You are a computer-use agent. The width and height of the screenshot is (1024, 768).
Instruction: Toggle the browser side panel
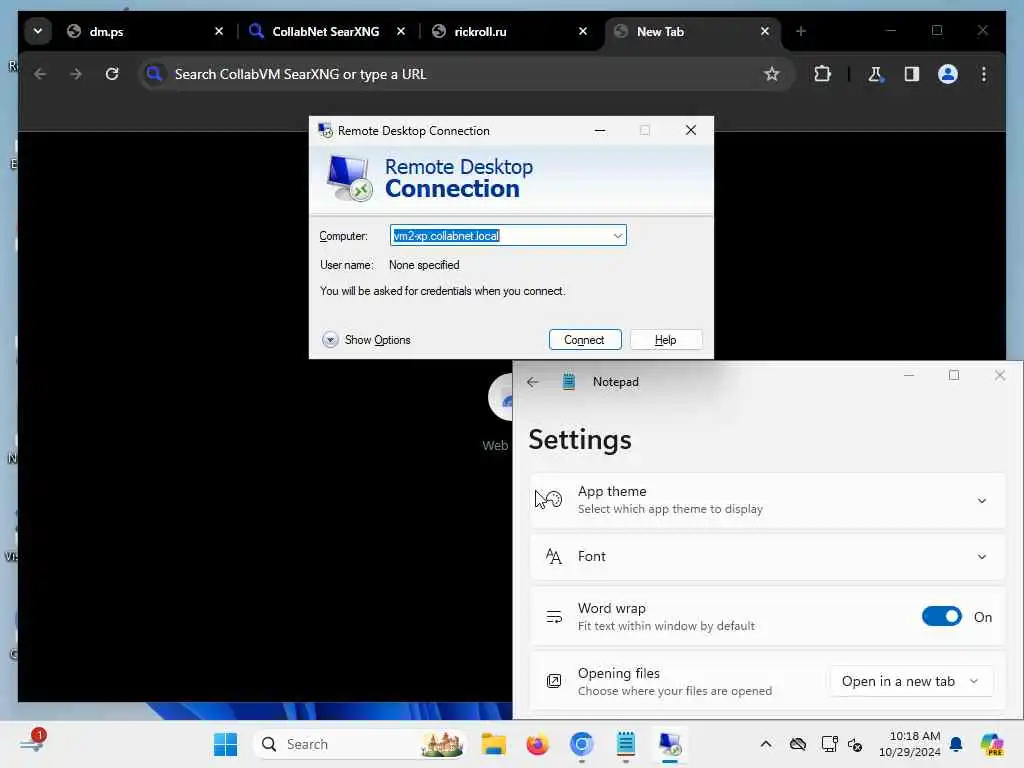click(x=912, y=74)
